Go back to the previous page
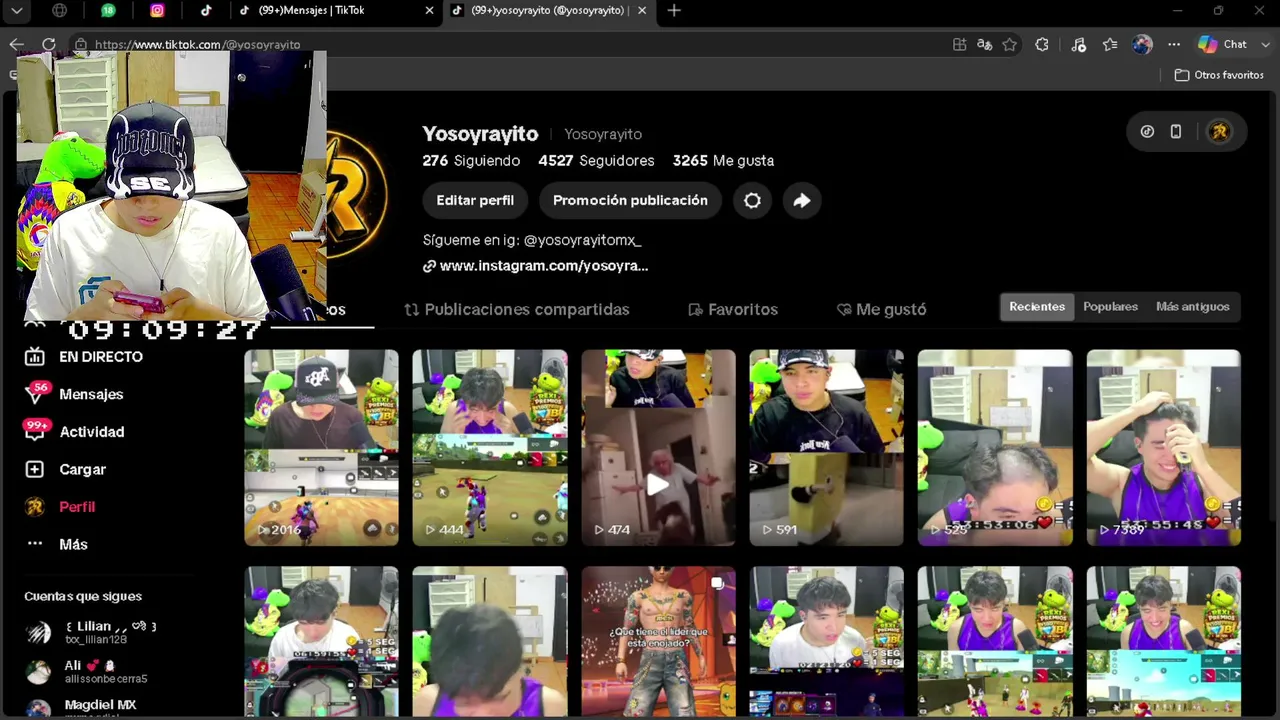This screenshot has height=720, width=1280. pyautogui.click(x=16, y=44)
